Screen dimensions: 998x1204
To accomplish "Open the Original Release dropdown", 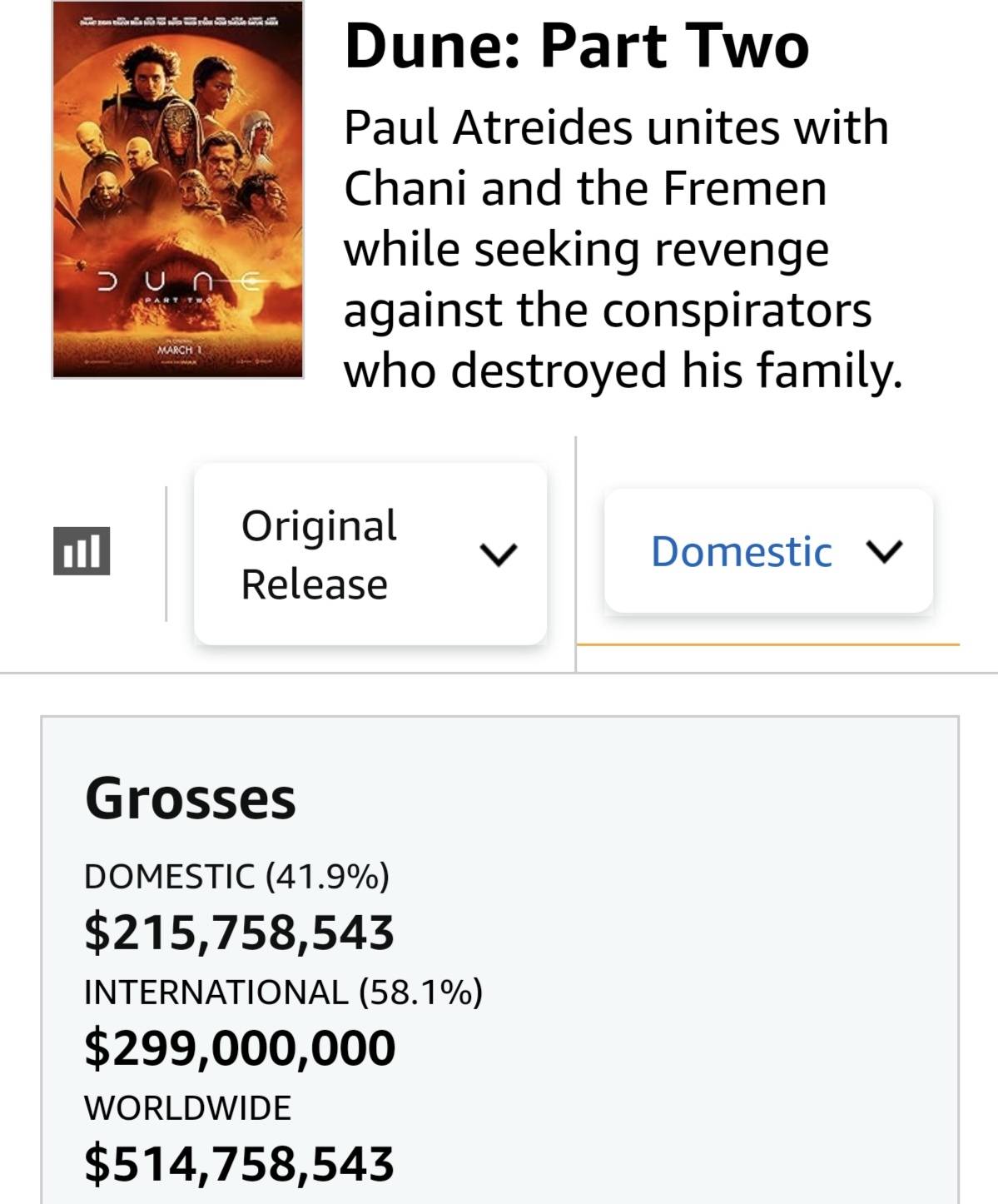I will click(370, 554).
